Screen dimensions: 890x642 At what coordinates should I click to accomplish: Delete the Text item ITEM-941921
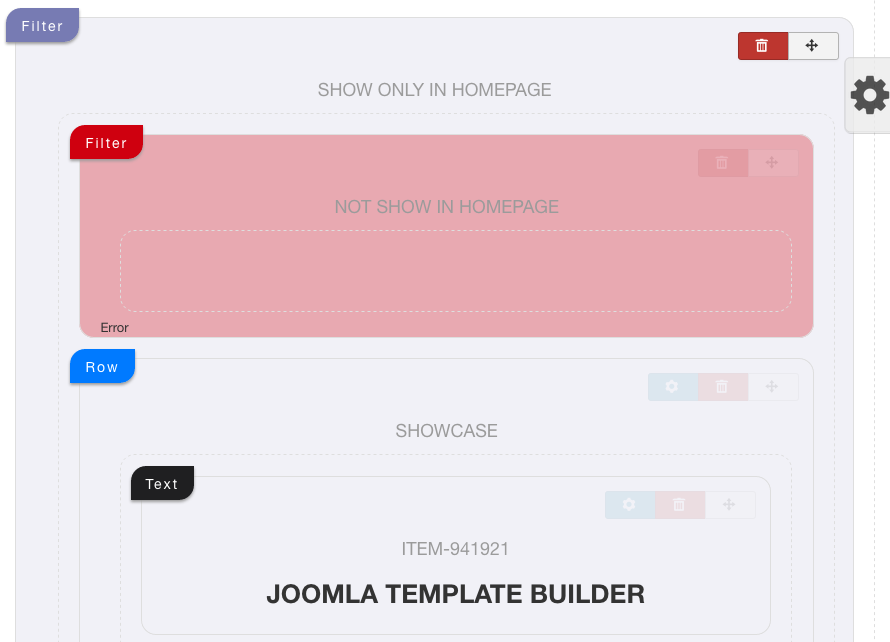679,505
